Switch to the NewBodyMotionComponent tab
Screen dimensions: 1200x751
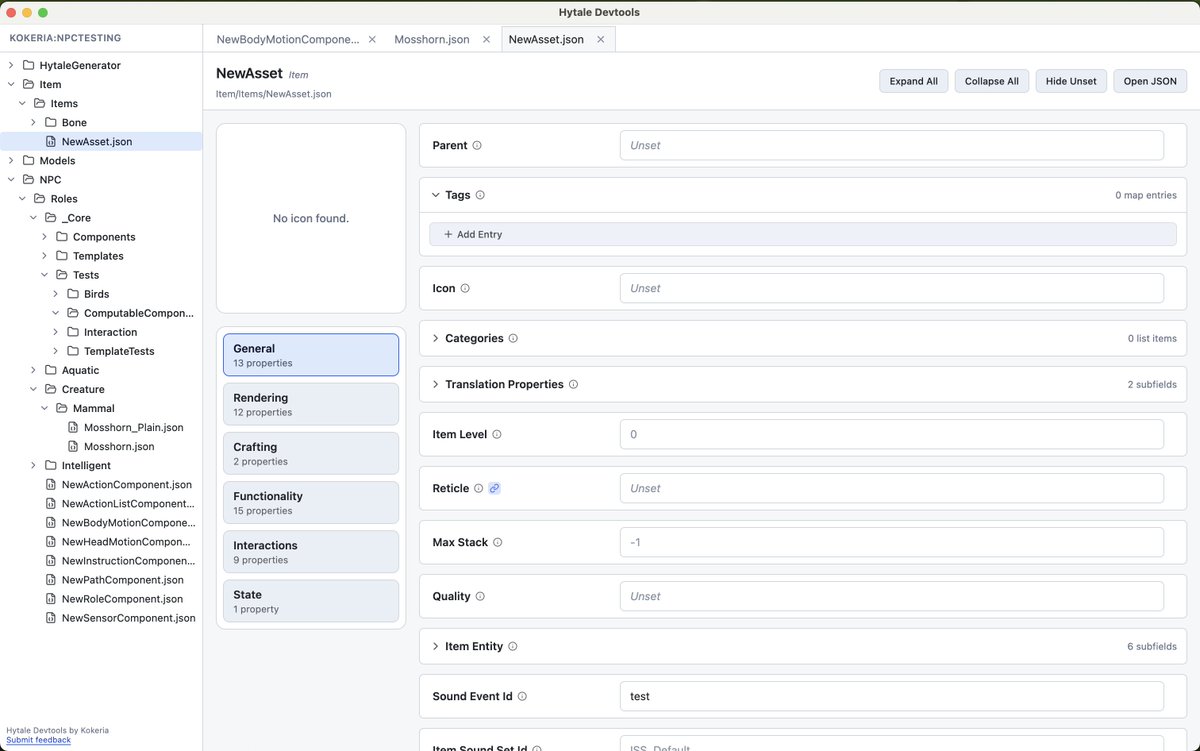point(287,39)
